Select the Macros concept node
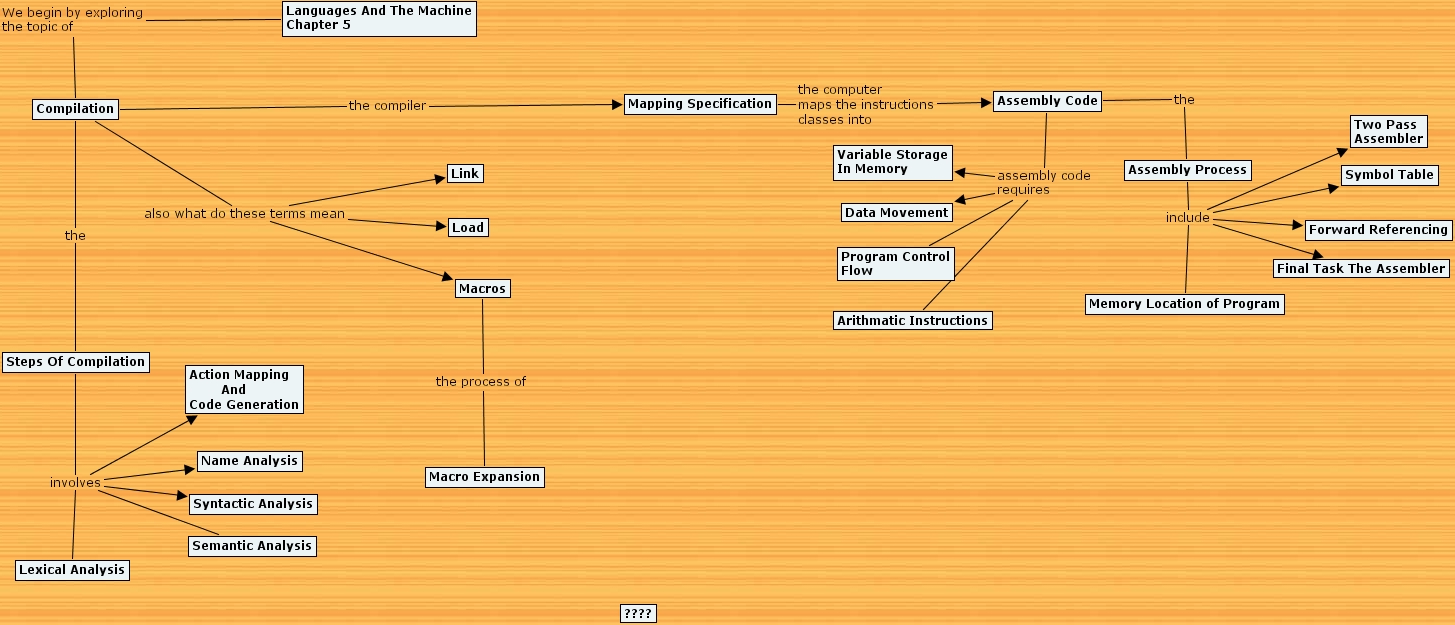1455x625 pixels. pos(482,288)
